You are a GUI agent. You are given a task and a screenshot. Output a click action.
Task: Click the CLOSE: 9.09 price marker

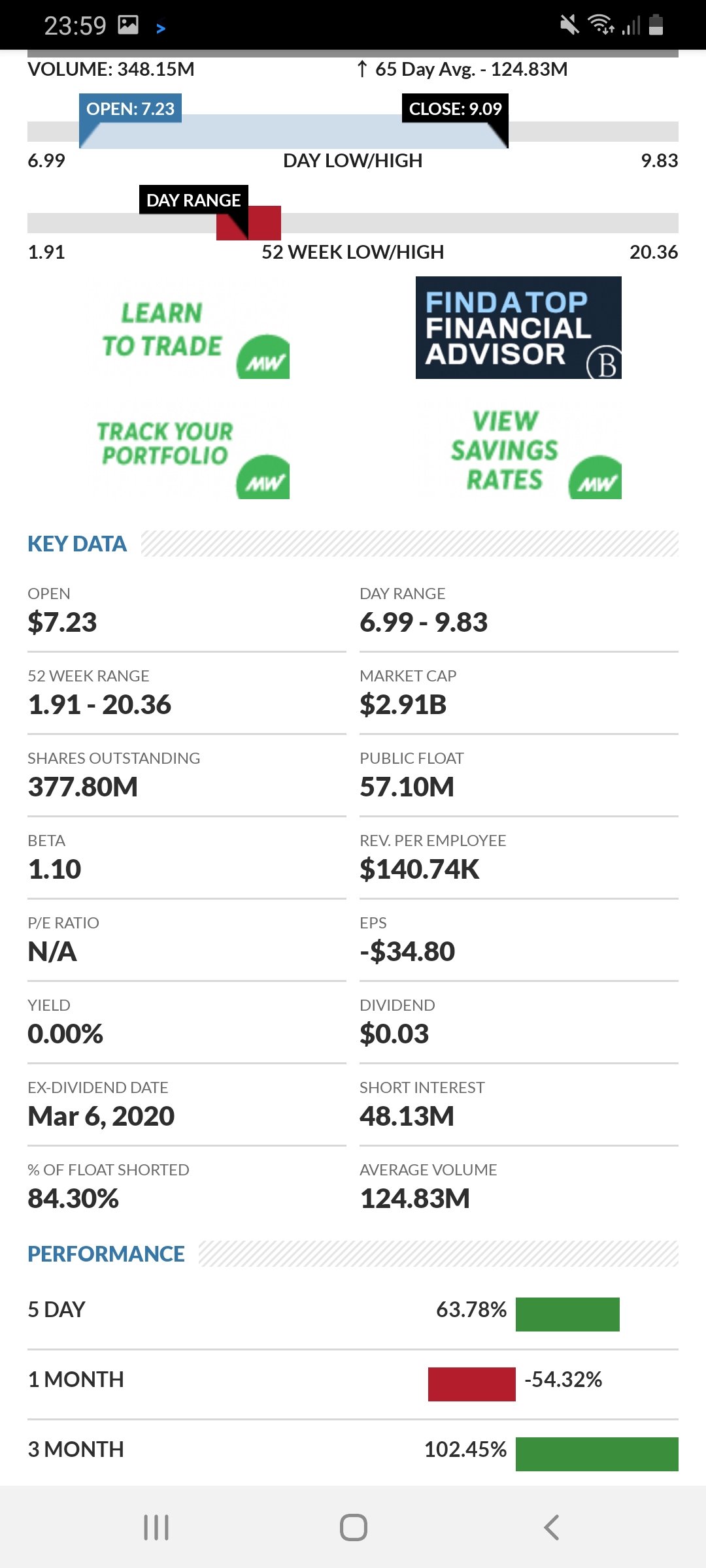(x=455, y=108)
